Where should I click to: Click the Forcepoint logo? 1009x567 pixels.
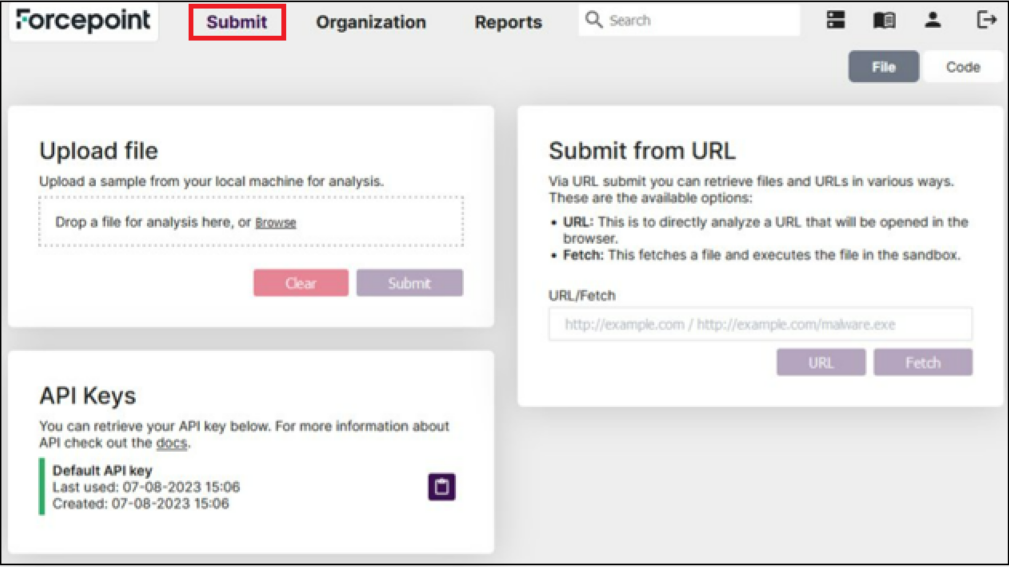point(83,21)
